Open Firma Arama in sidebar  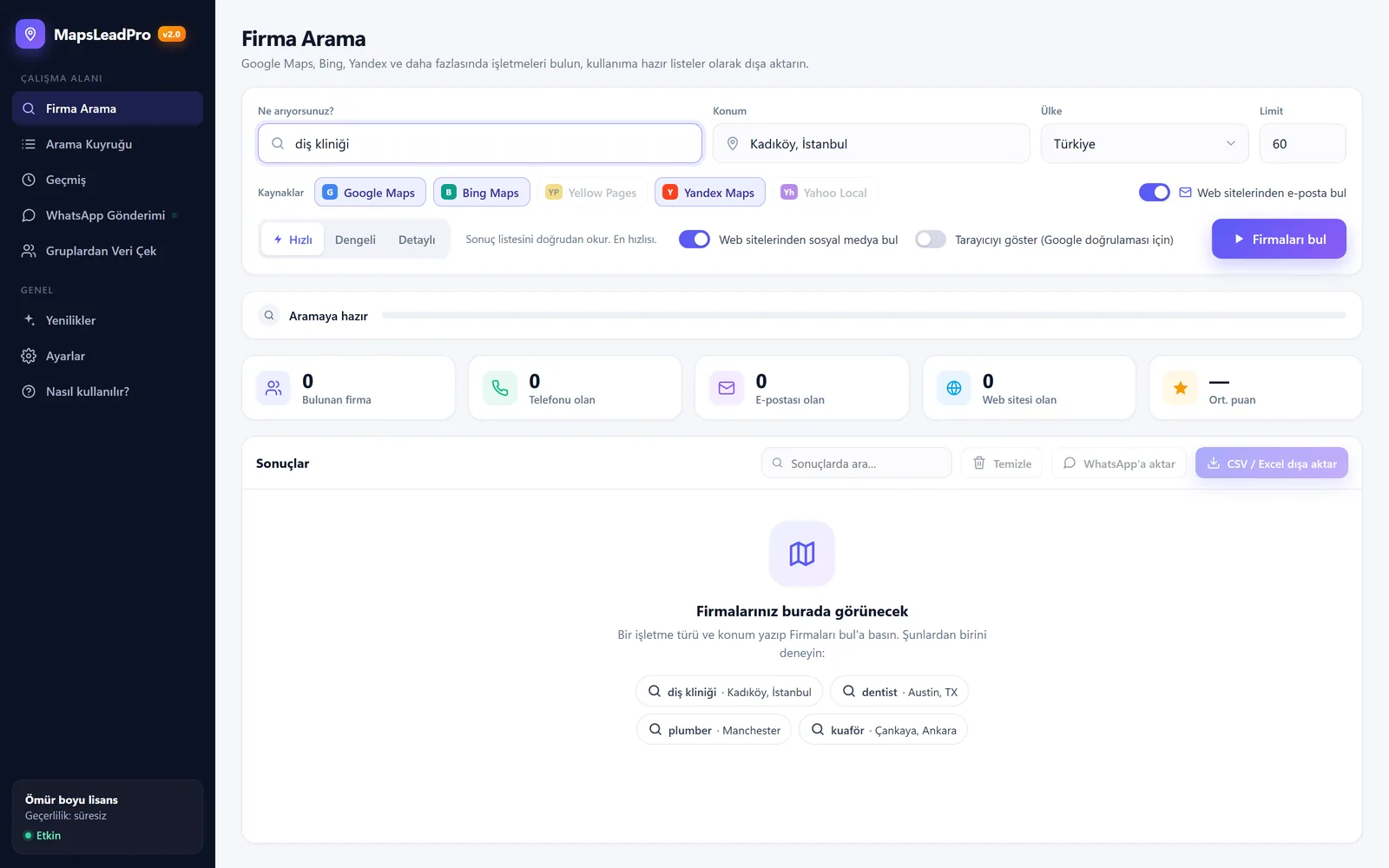[108, 108]
